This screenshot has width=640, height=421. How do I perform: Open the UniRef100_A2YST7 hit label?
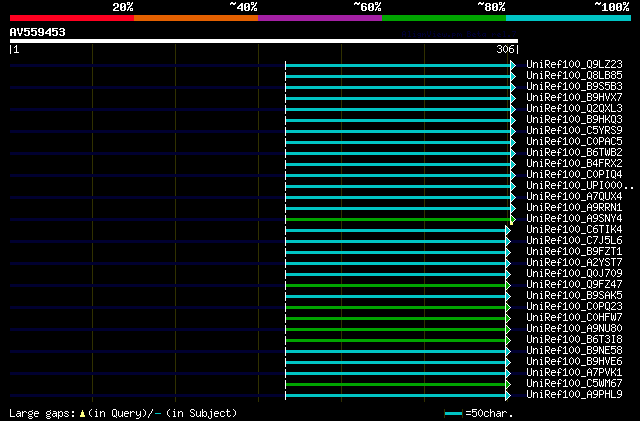click(x=574, y=263)
